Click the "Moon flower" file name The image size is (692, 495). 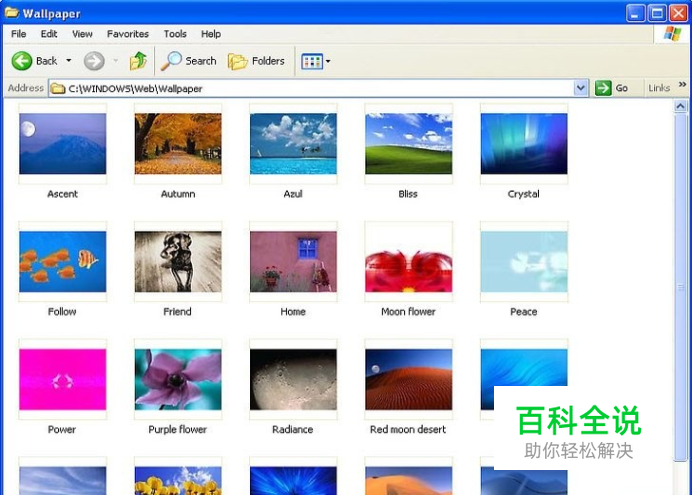click(408, 311)
